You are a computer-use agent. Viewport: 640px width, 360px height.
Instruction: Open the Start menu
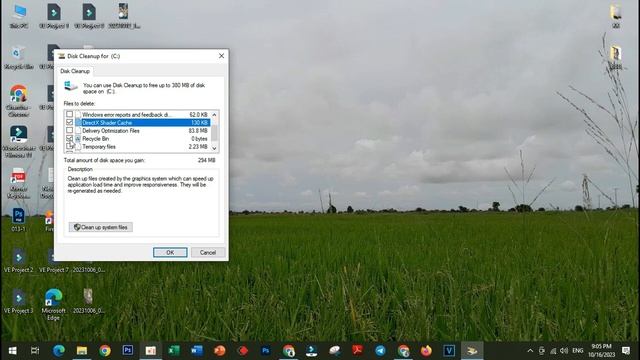[12, 351]
